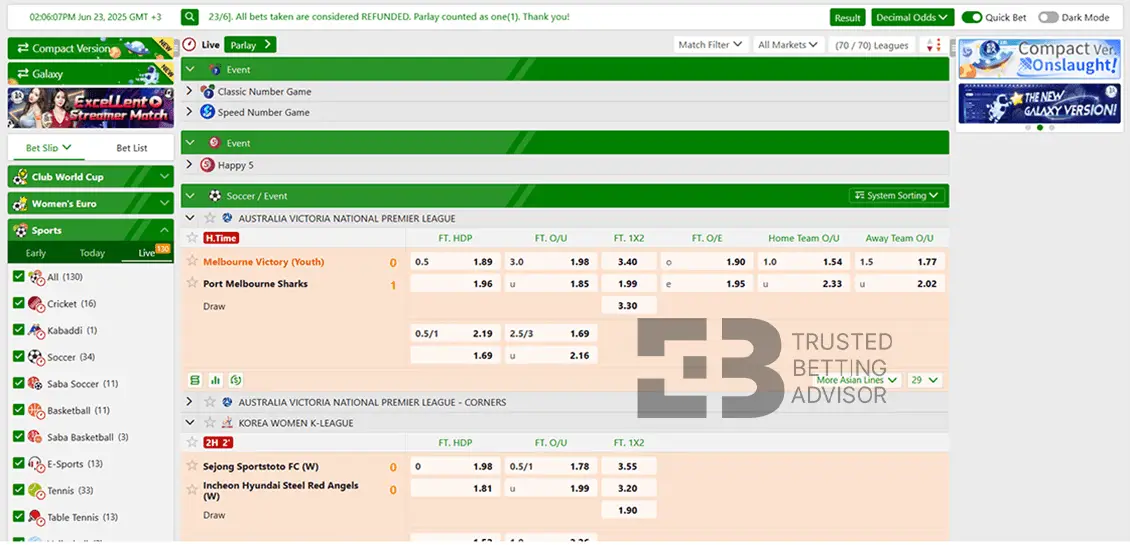Image resolution: width=1130 pixels, height=545 pixels.
Task: Star the 2H 2' match row
Action: [x=192, y=442]
